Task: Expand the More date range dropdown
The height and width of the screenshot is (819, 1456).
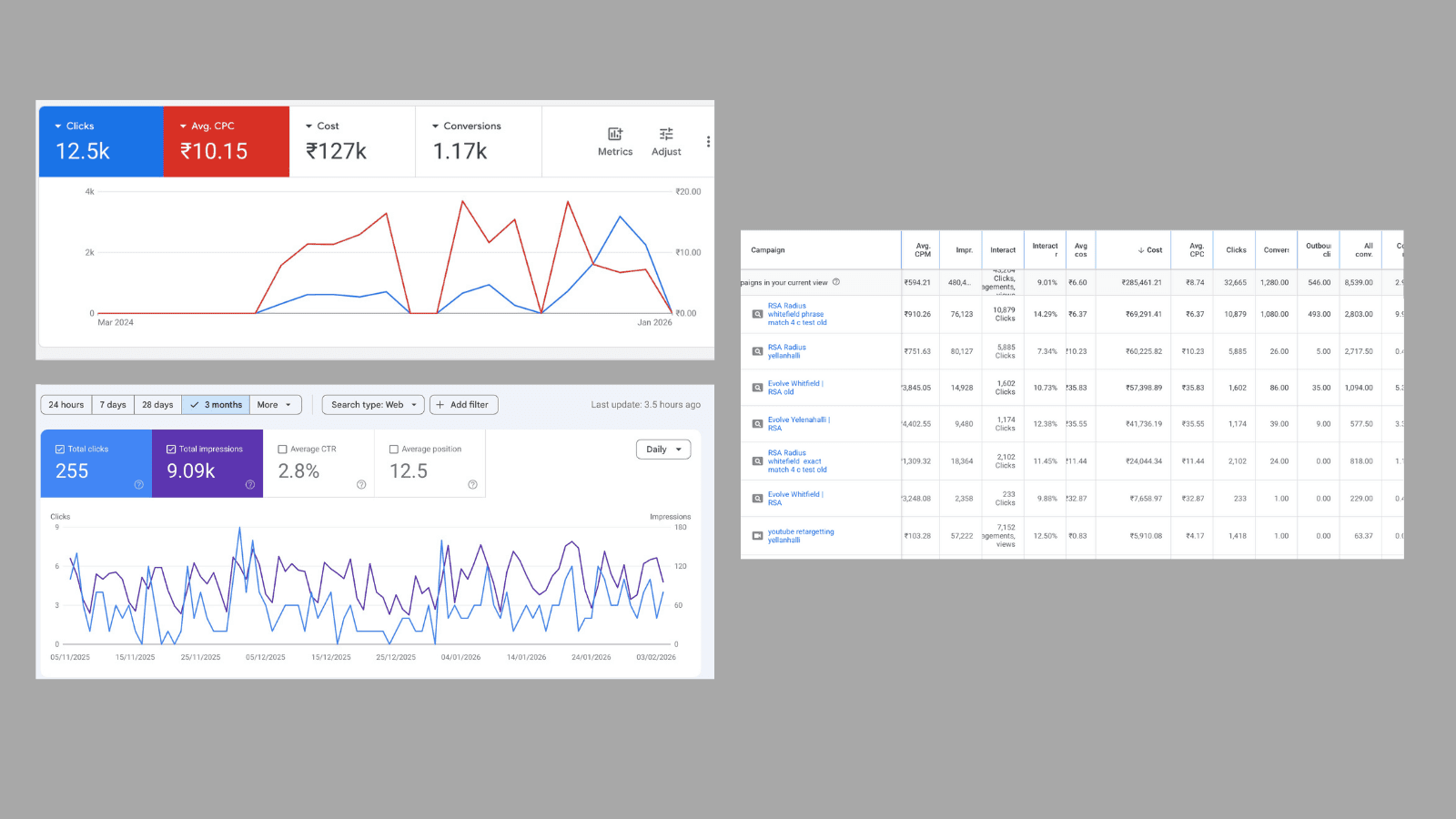Action: (x=275, y=405)
